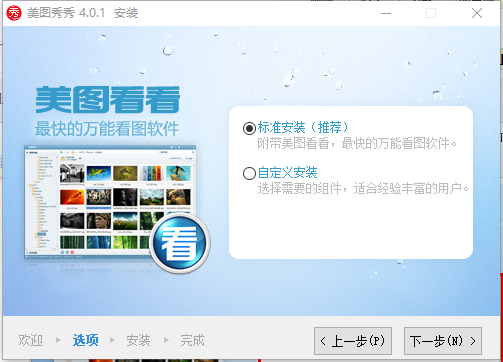Click the 美图看看 software preview screenshot
The image size is (503, 362).
click(x=110, y=202)
